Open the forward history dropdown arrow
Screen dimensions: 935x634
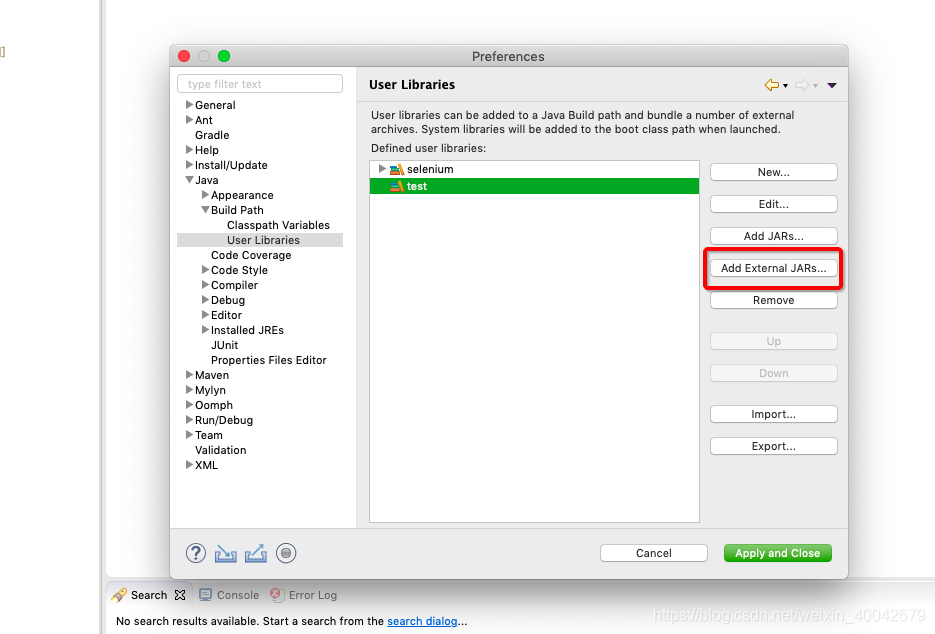tap(815, 86)
